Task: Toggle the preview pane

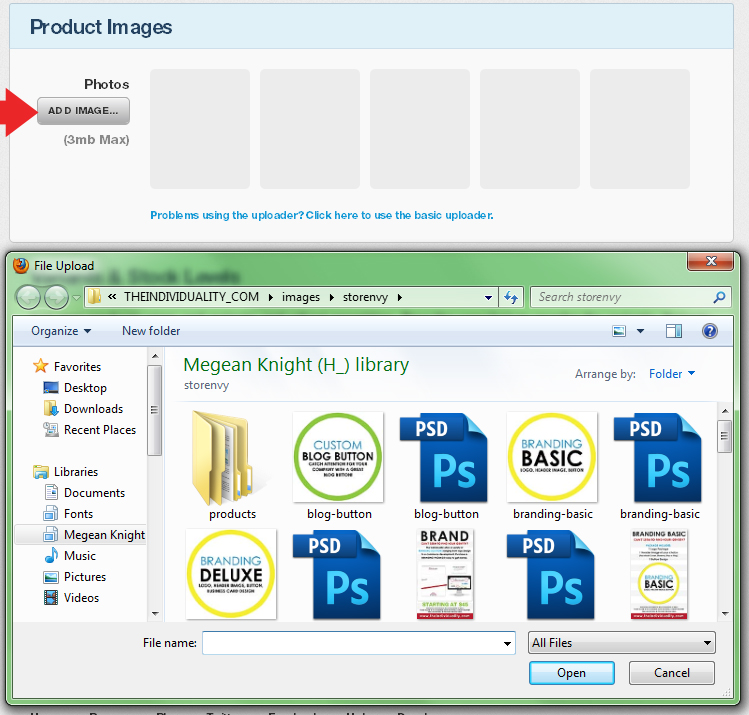Action: point(674,331)
